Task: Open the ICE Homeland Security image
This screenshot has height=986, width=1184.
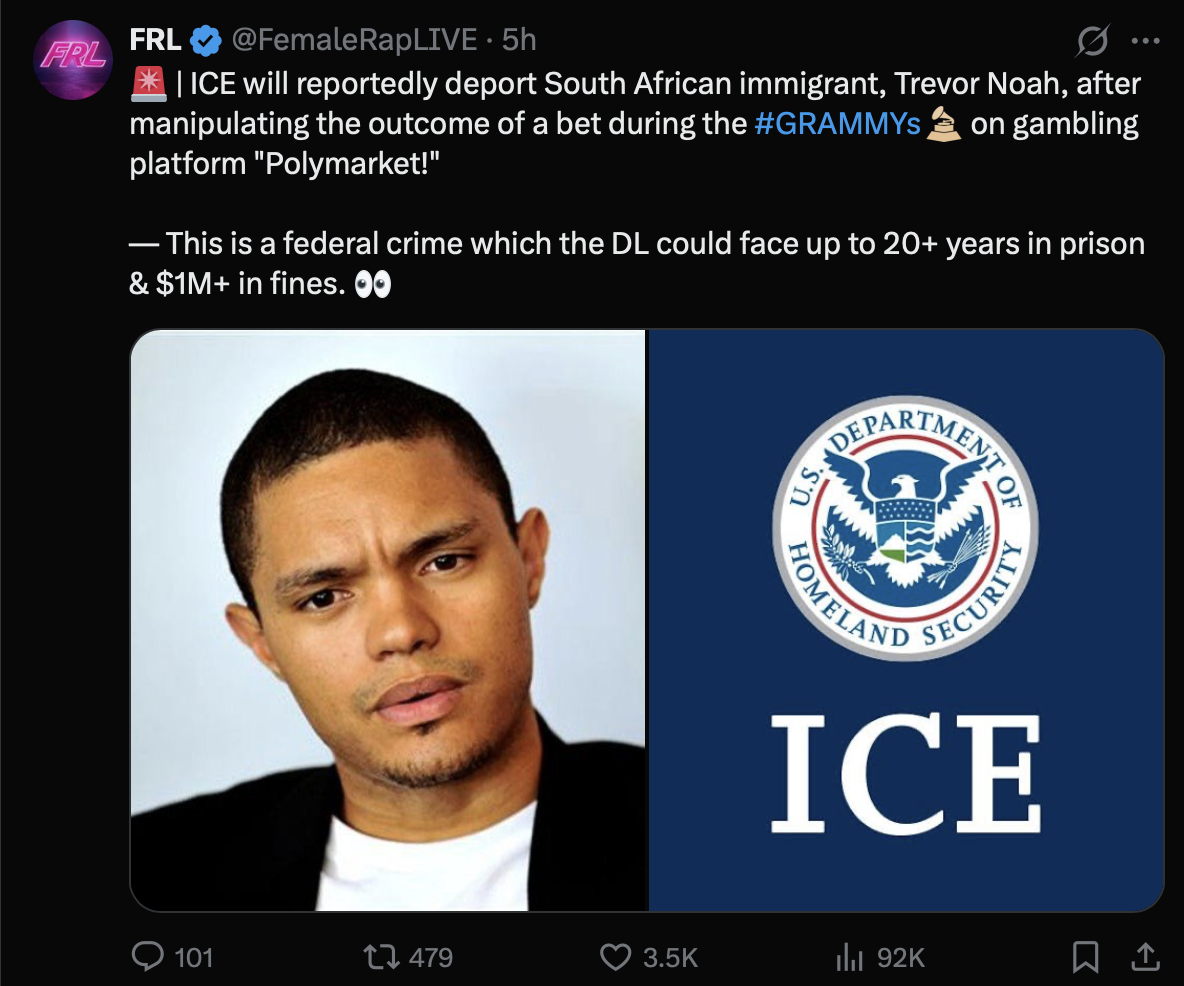Action: [x=906, y=620]
